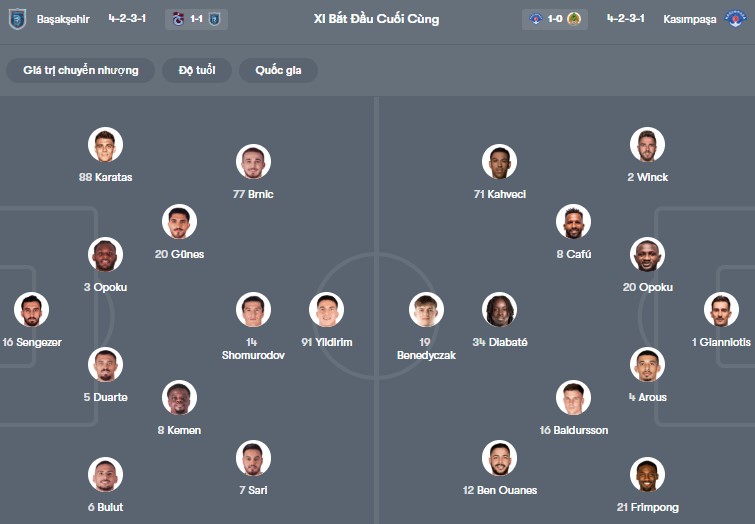Click the Başakşehir club crest icon
The width and height of the screenshot is (755, 524).
point(16,18)
